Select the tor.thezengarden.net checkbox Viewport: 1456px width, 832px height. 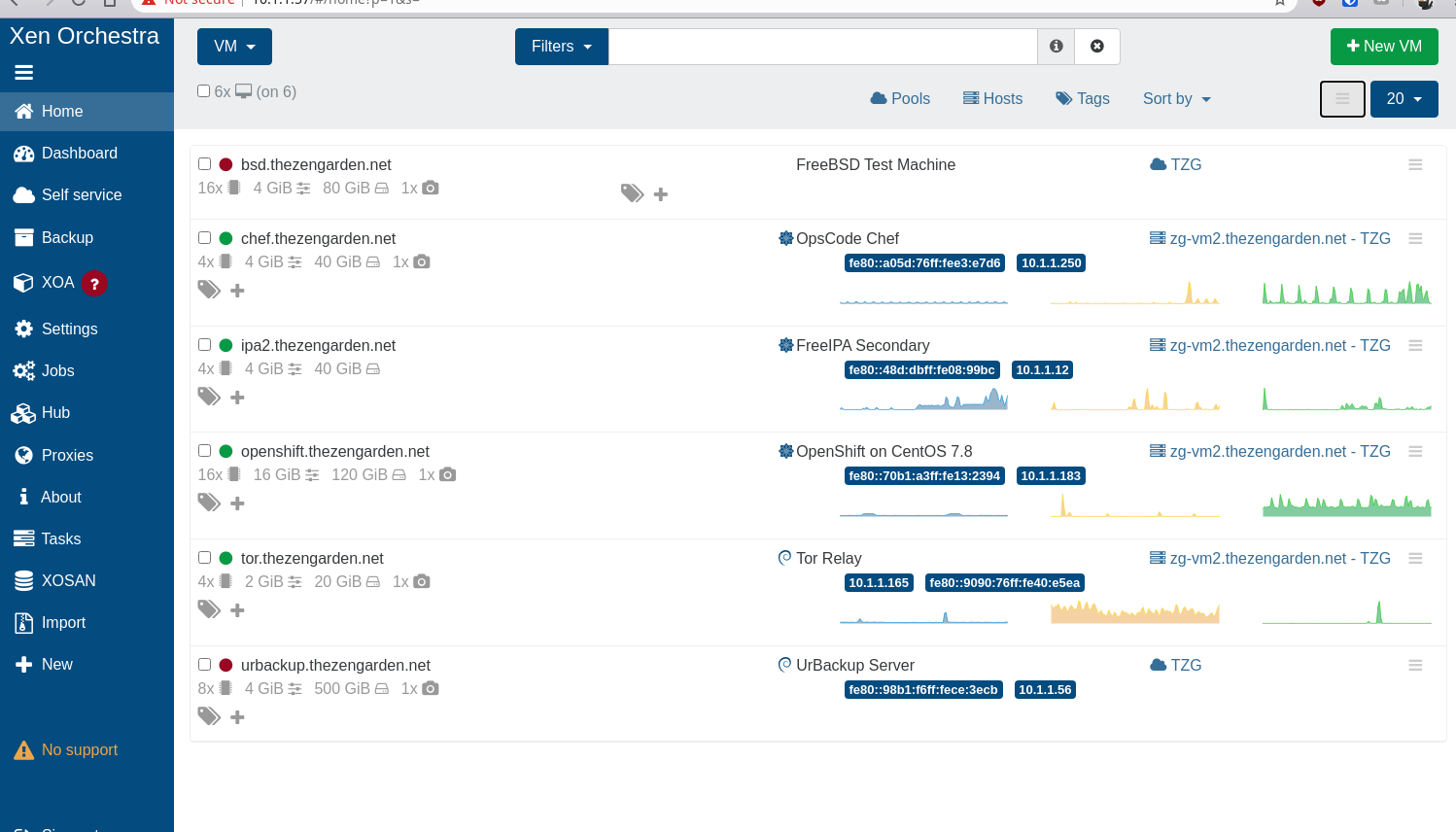pos(205,558)
